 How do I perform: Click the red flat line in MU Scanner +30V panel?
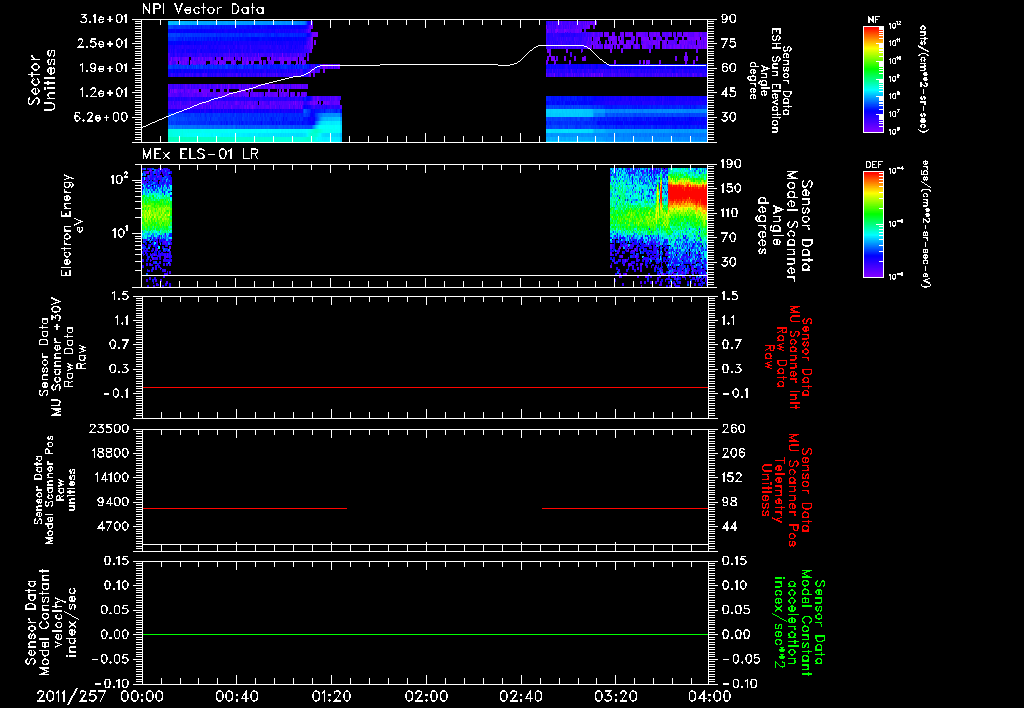point(424,387)
